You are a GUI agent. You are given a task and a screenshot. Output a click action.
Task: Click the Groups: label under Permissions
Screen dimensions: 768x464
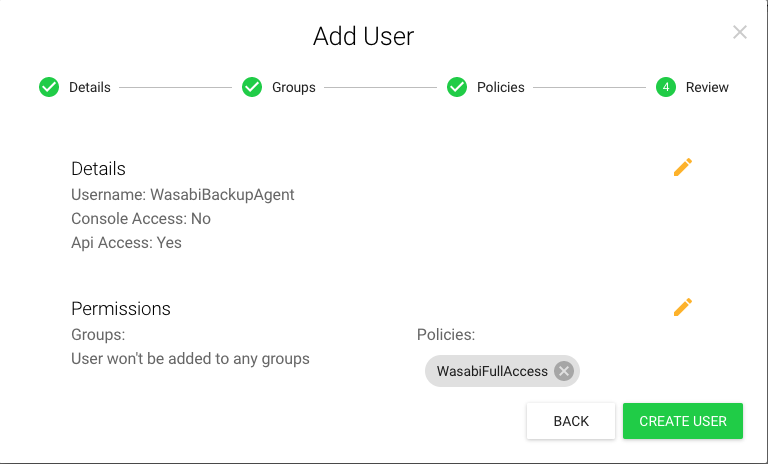98,335
